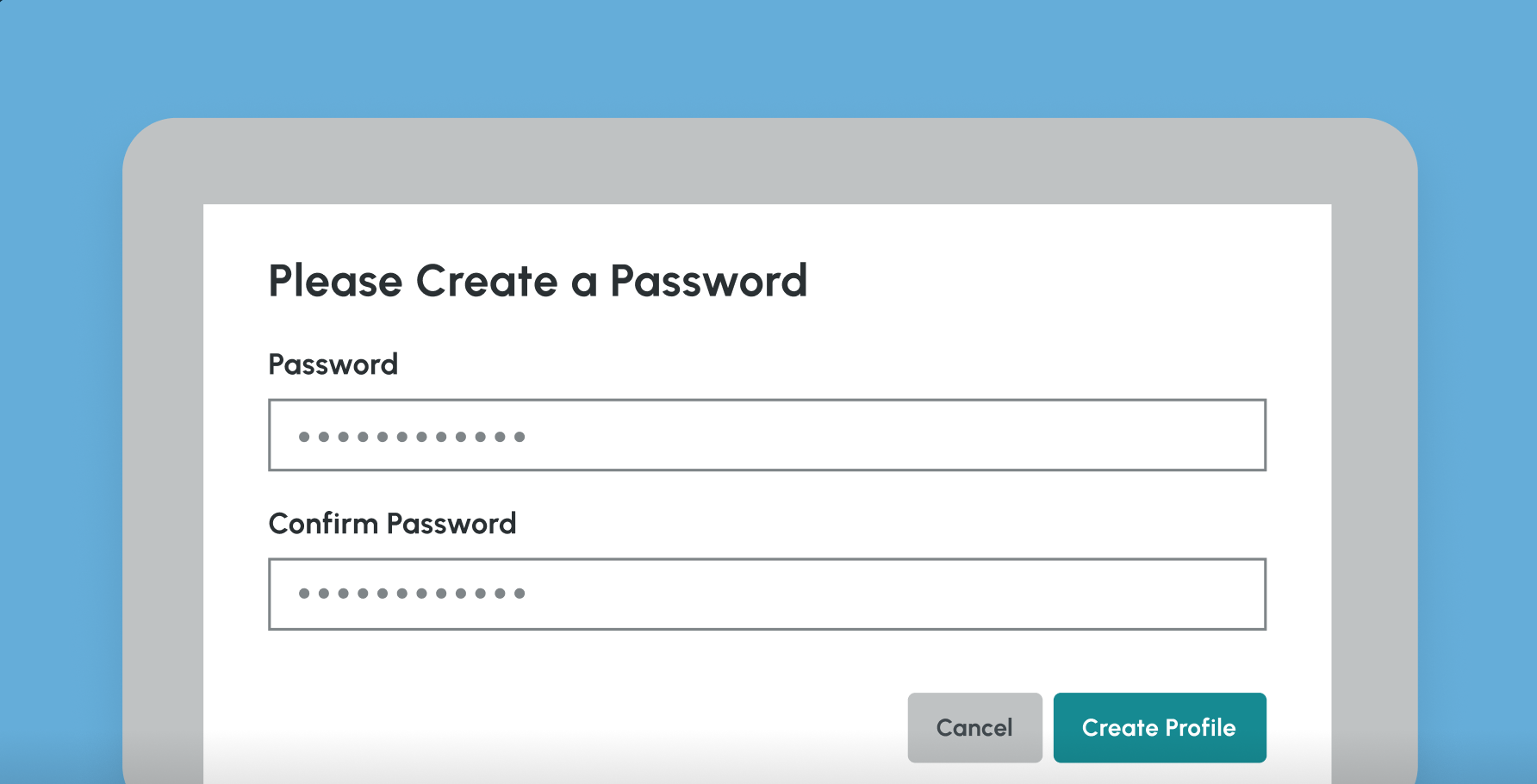This screenshot has height=784, width=1537.
Task: Click the "Please Create a Password" heading
Action: pyautogui.click(x=538, y=281)
